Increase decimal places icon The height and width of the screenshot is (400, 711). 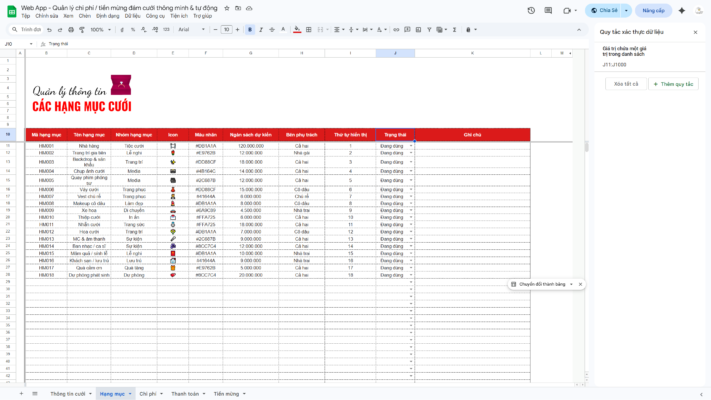tap(155, 29)
